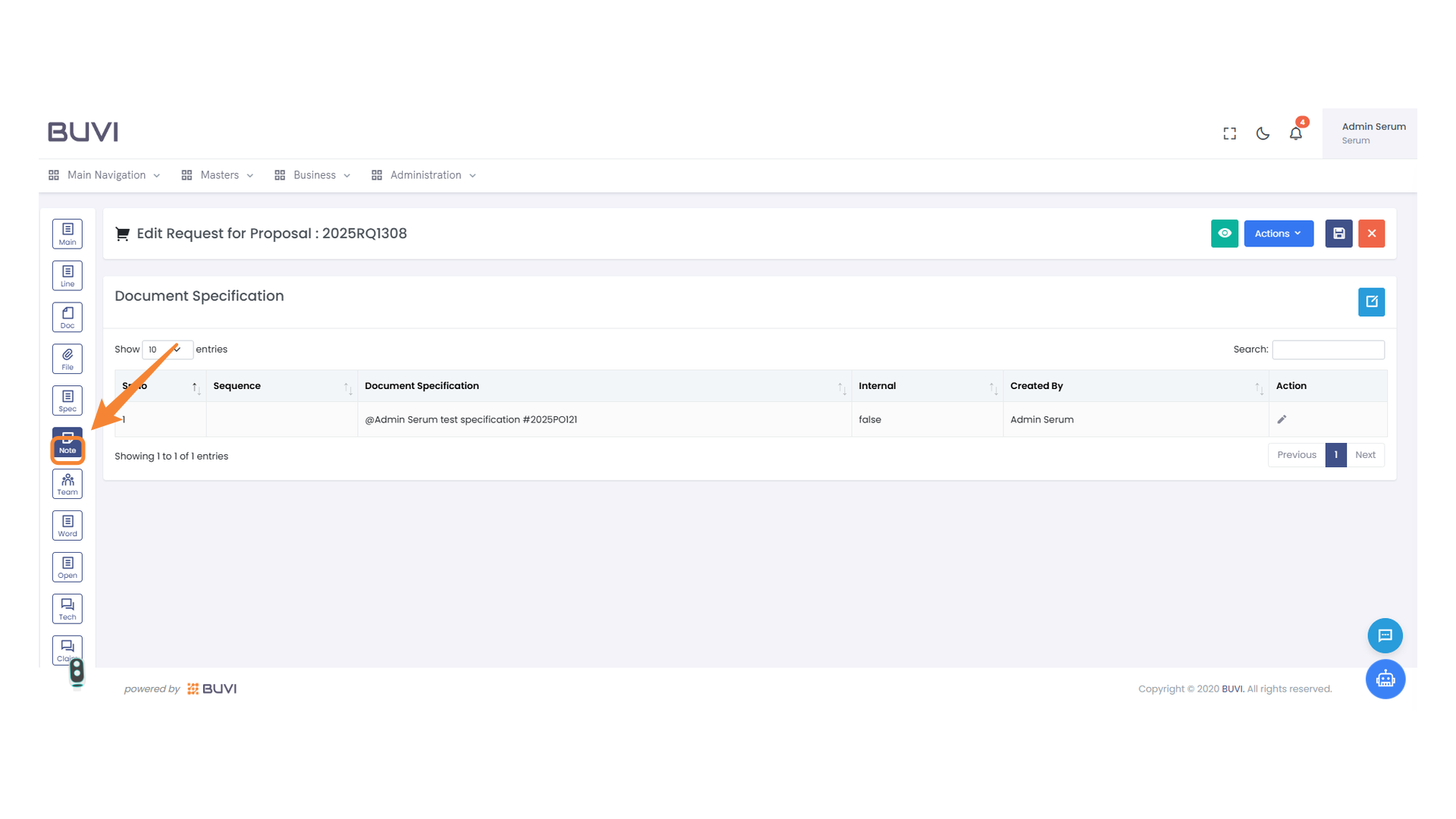Expand the Actions dropdown button

coord(1278,234)
